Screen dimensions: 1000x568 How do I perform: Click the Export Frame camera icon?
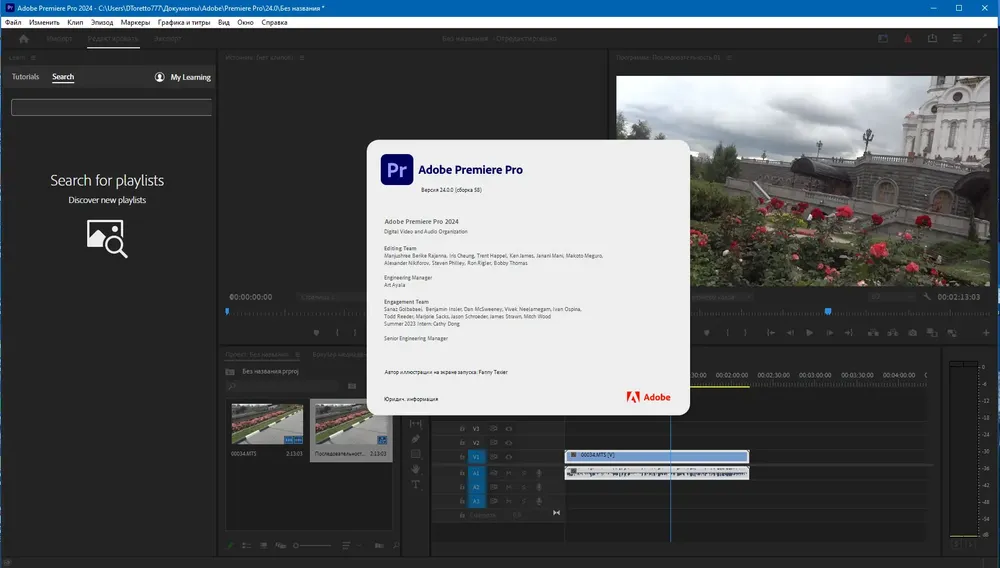913,333
